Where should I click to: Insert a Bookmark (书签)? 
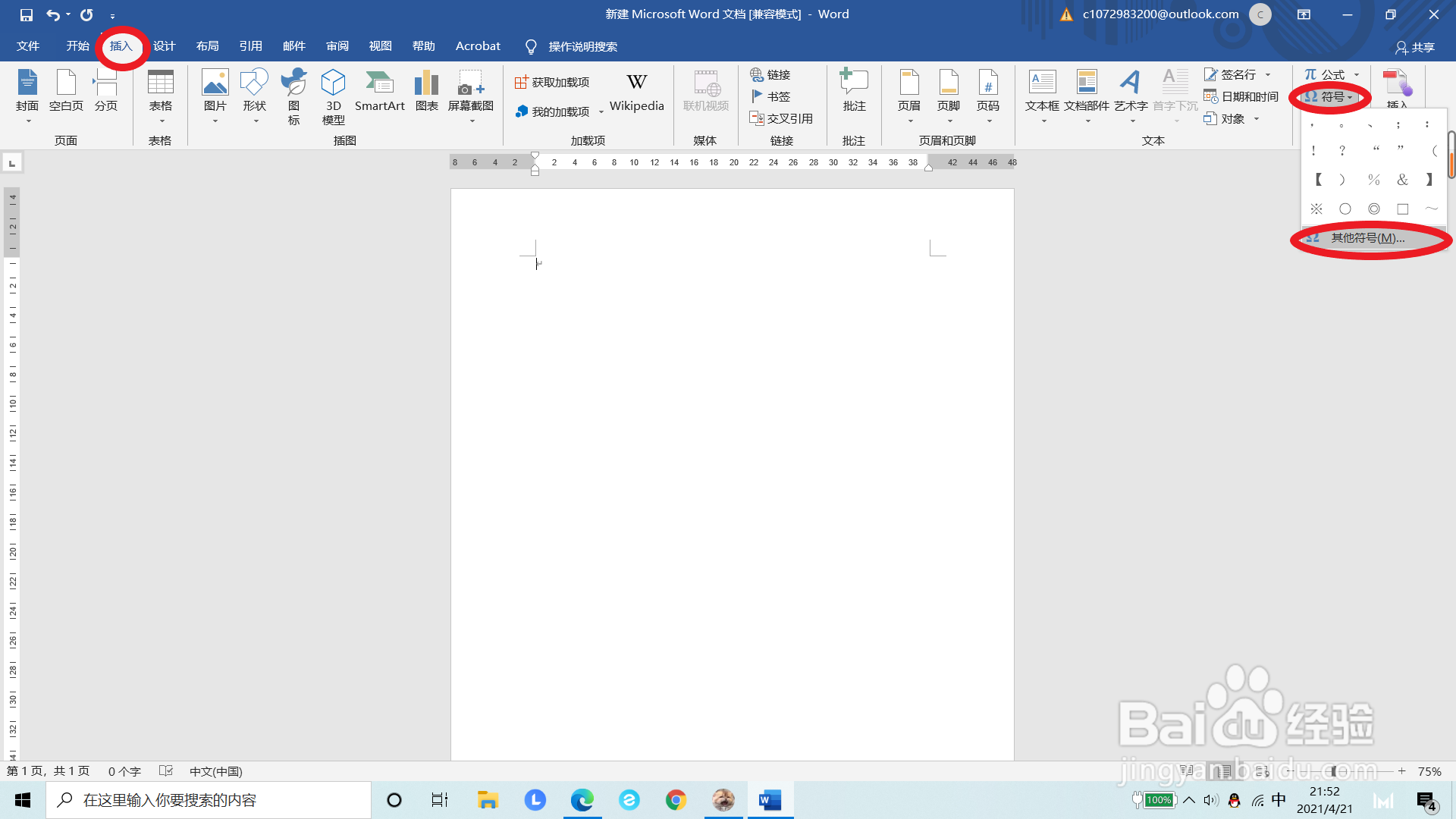coord(770,96)
